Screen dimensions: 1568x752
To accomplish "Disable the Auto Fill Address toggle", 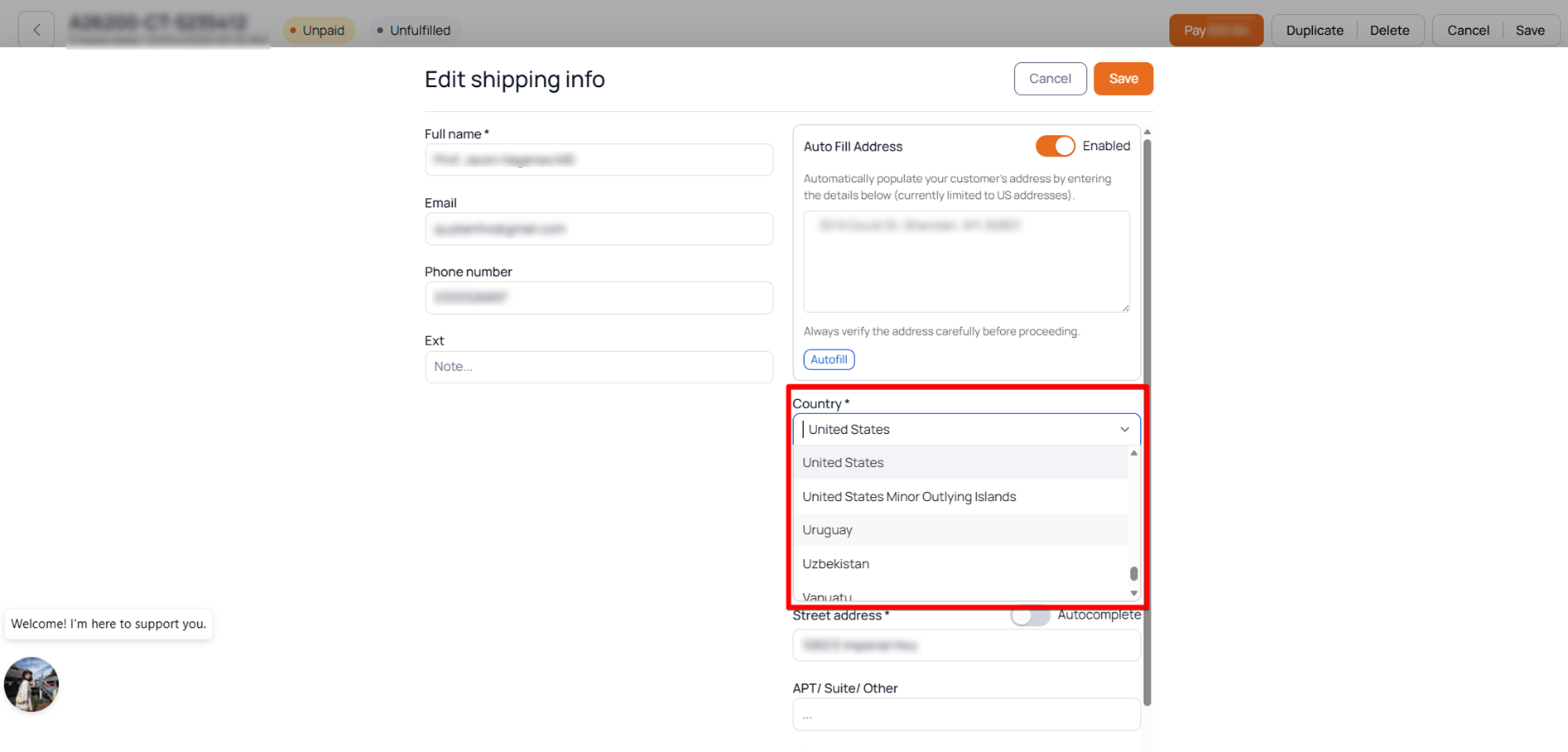I will pos(1055,146).
